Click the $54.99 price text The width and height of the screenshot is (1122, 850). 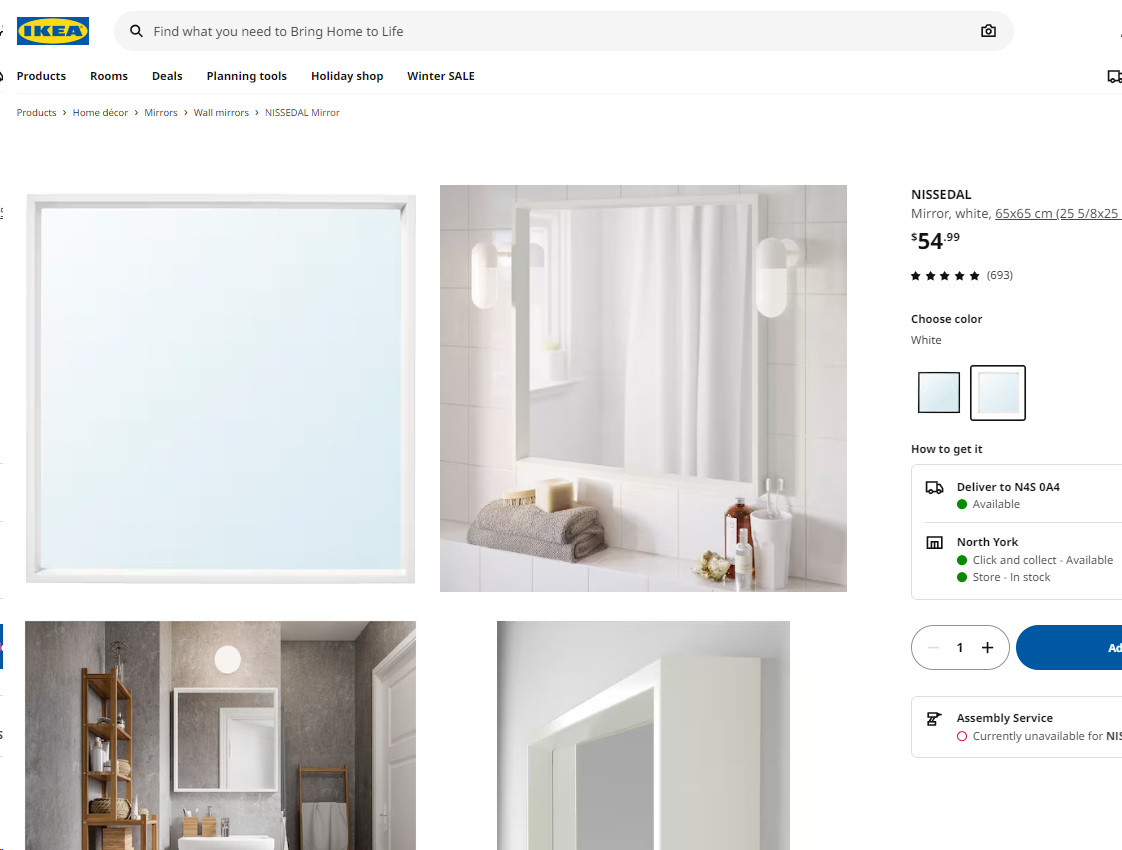click(x=935, y=240)
